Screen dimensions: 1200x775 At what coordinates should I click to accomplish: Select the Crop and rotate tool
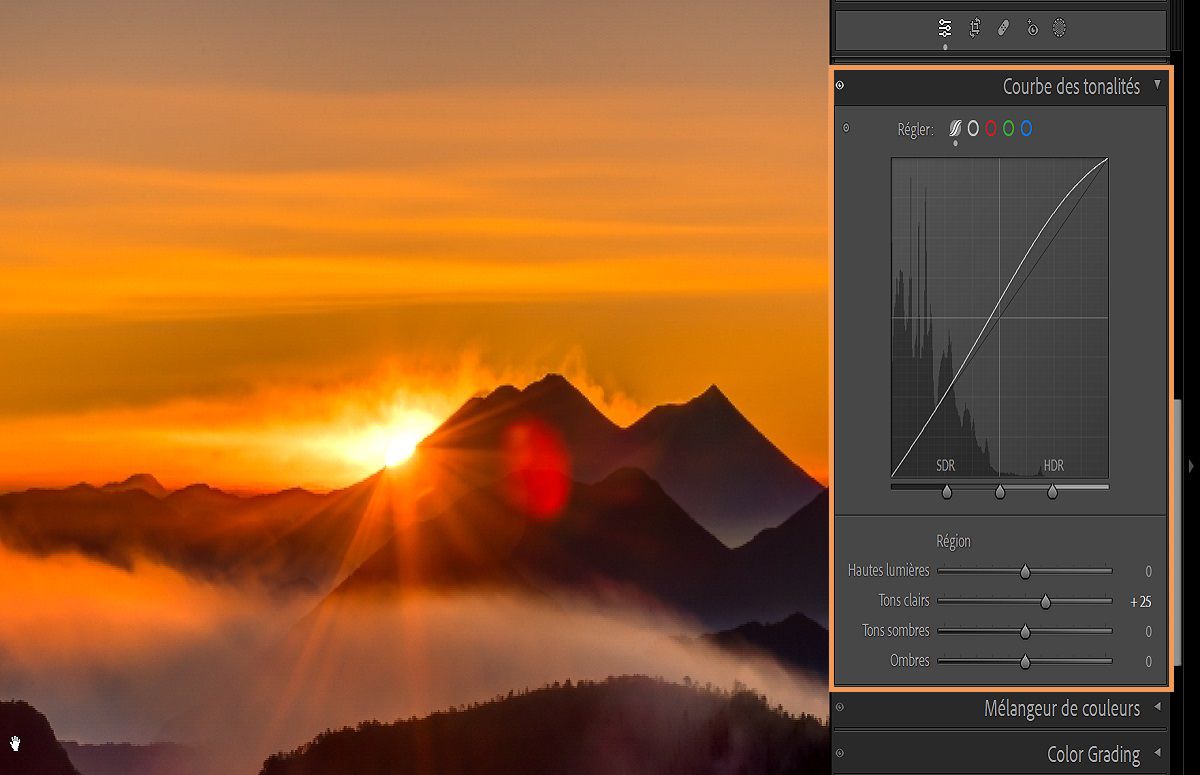pos(974,28)
